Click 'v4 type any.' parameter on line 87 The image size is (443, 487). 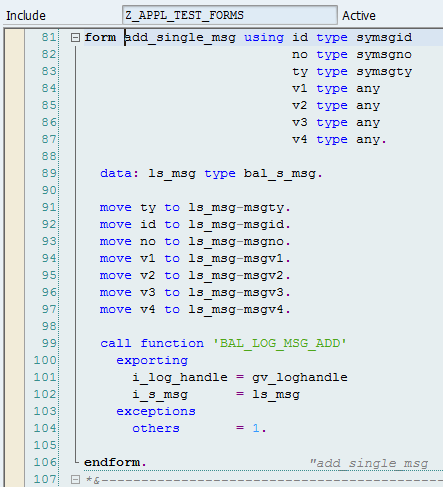point(339,140)
